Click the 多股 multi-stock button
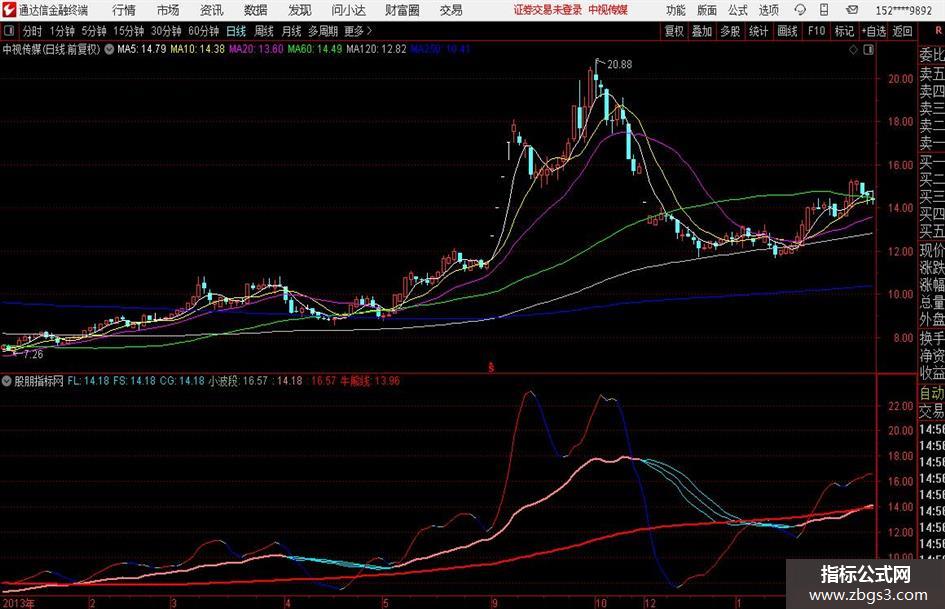This screenshot has height=609, width=945. pos(730,31)
